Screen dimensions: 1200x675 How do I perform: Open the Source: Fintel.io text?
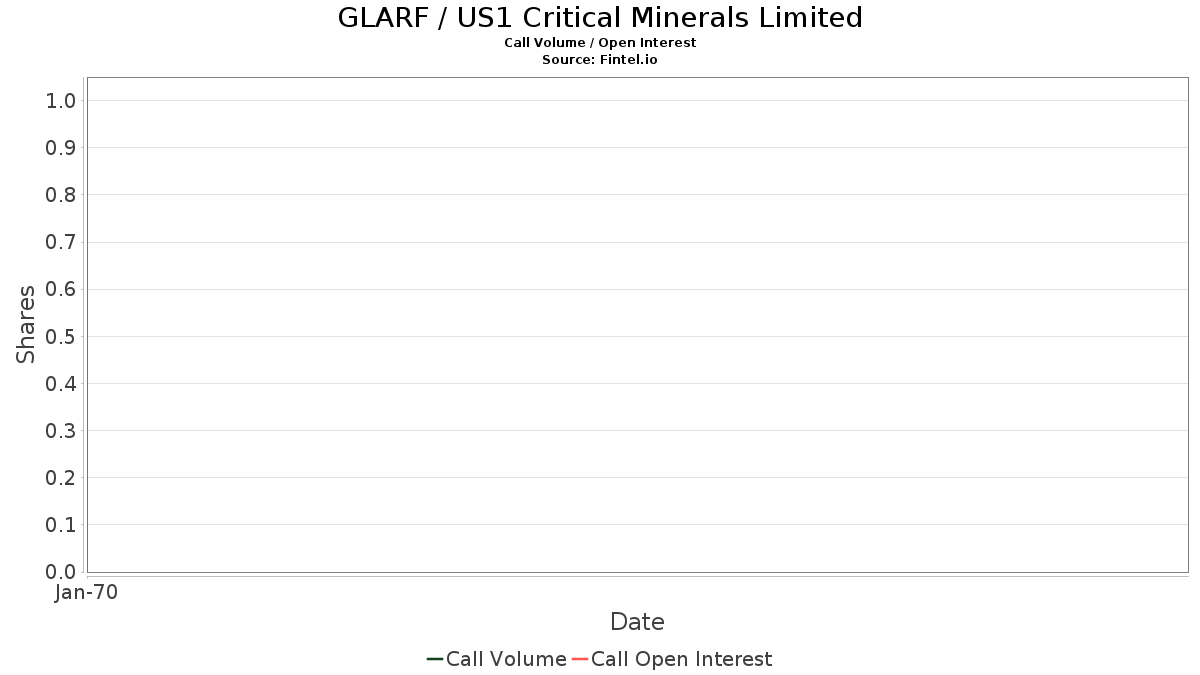(600, 60)
